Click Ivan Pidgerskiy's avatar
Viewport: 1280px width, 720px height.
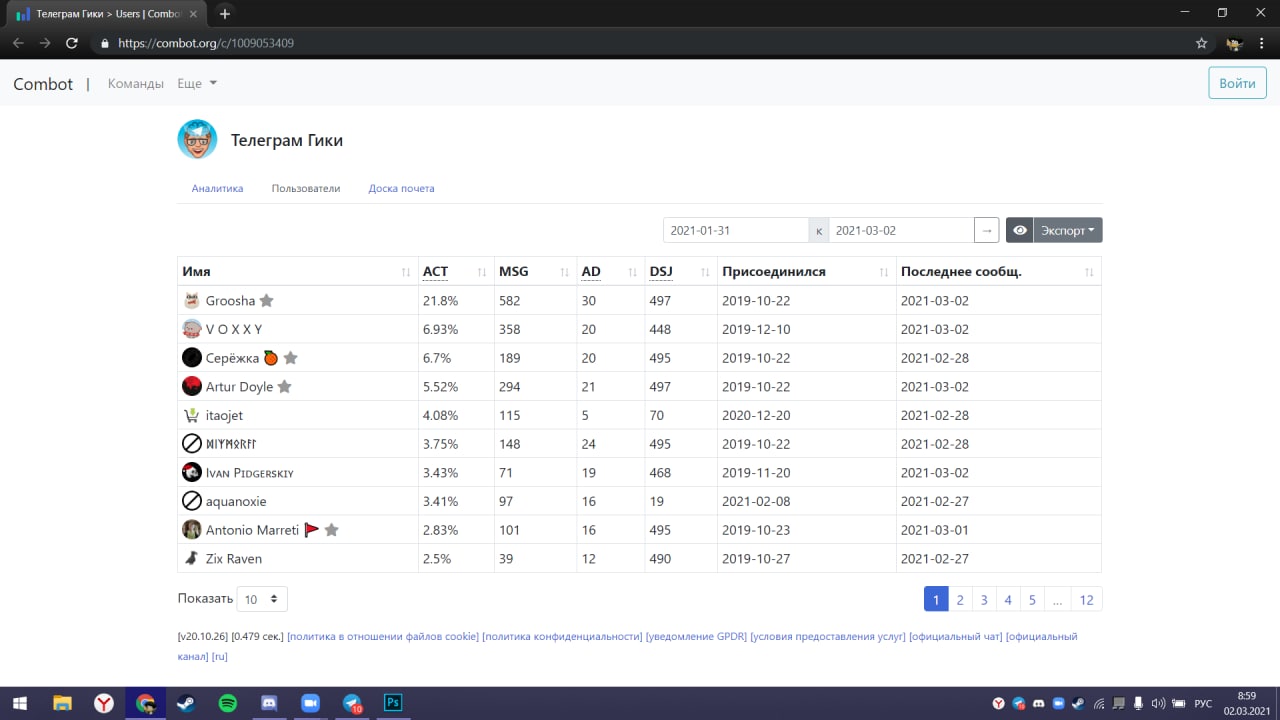point(192,472)
